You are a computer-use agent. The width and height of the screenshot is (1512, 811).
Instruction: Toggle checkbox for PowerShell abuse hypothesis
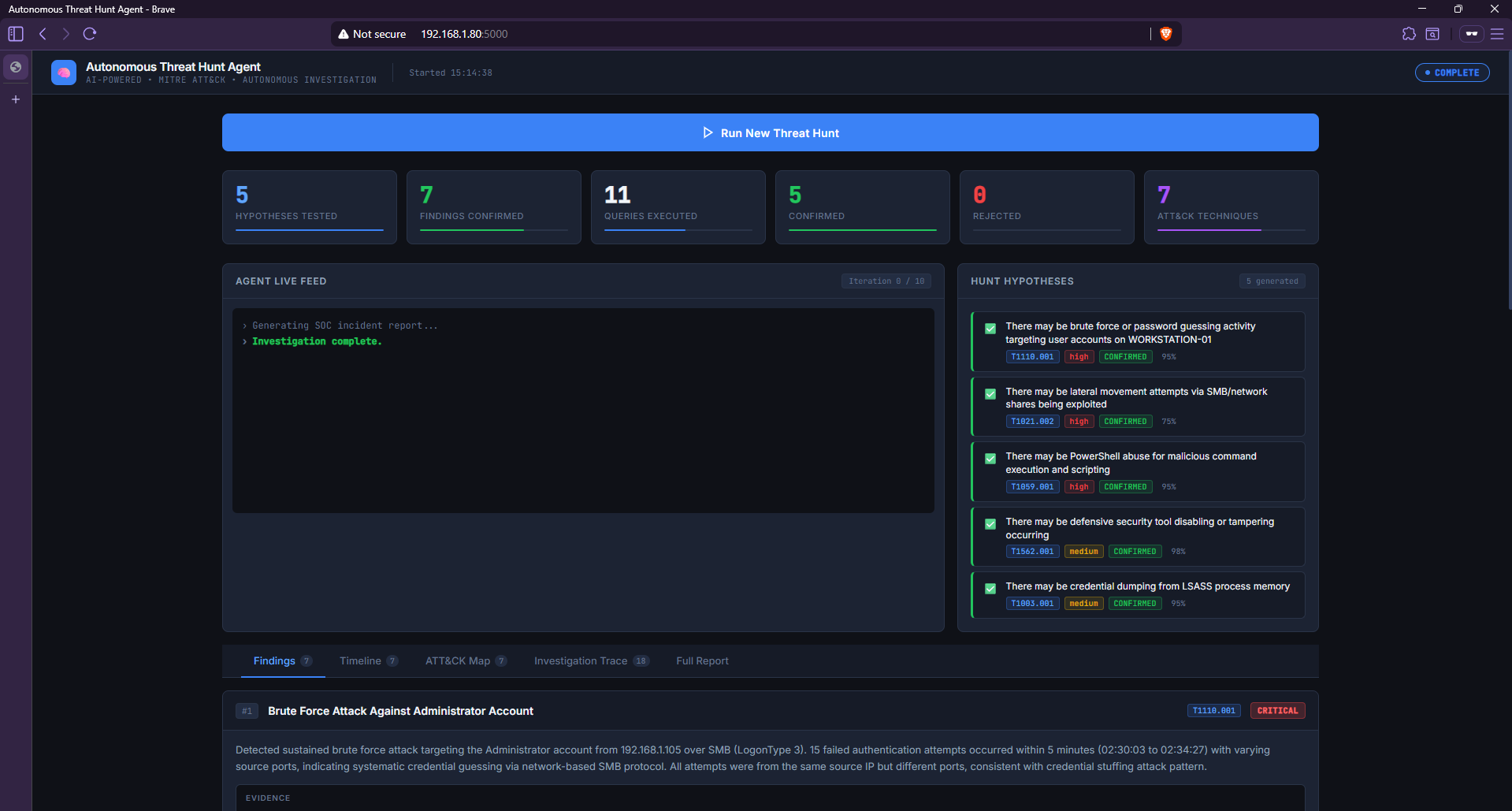coord(990,459)
